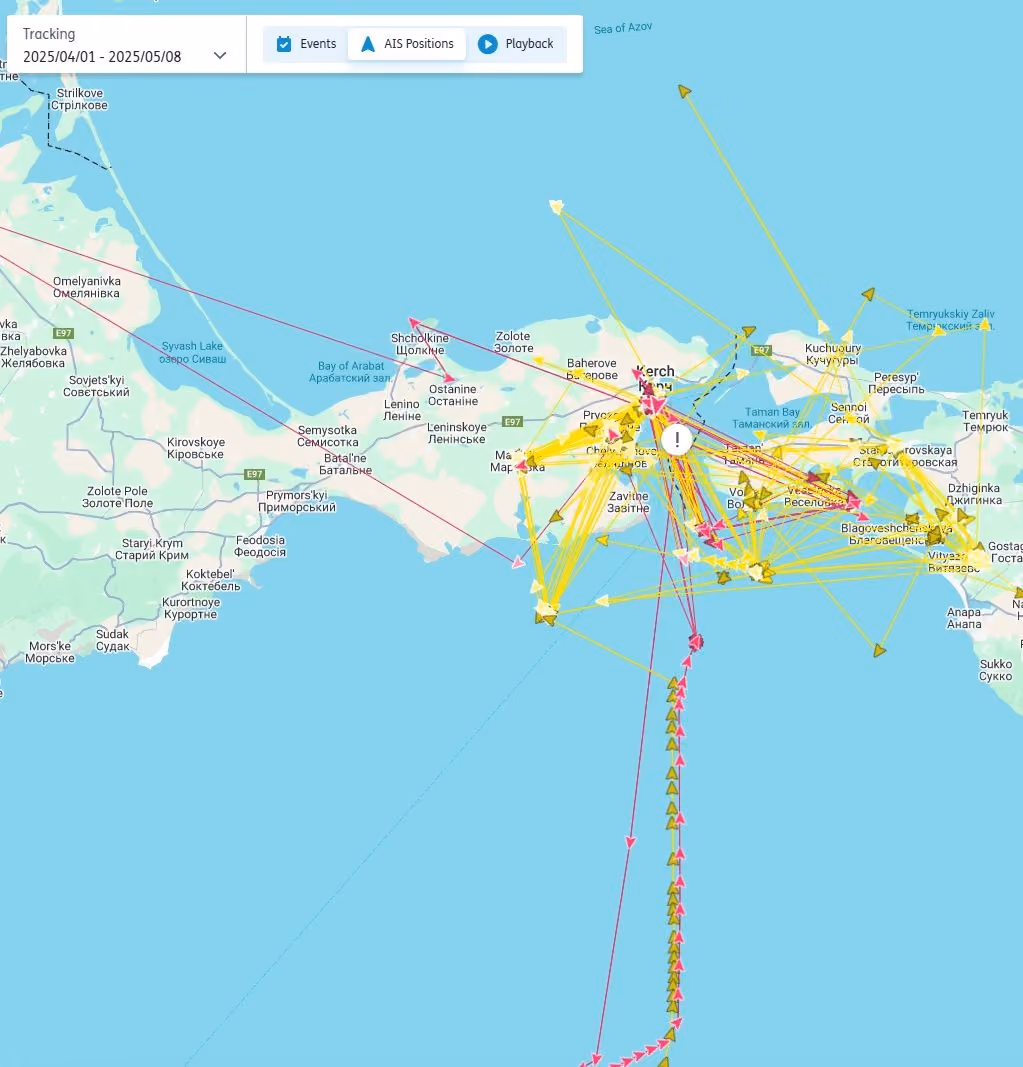1023x1067 pixels.
Task: Click the pink AIS arrow near Ostanine
Action: point(449,378)
